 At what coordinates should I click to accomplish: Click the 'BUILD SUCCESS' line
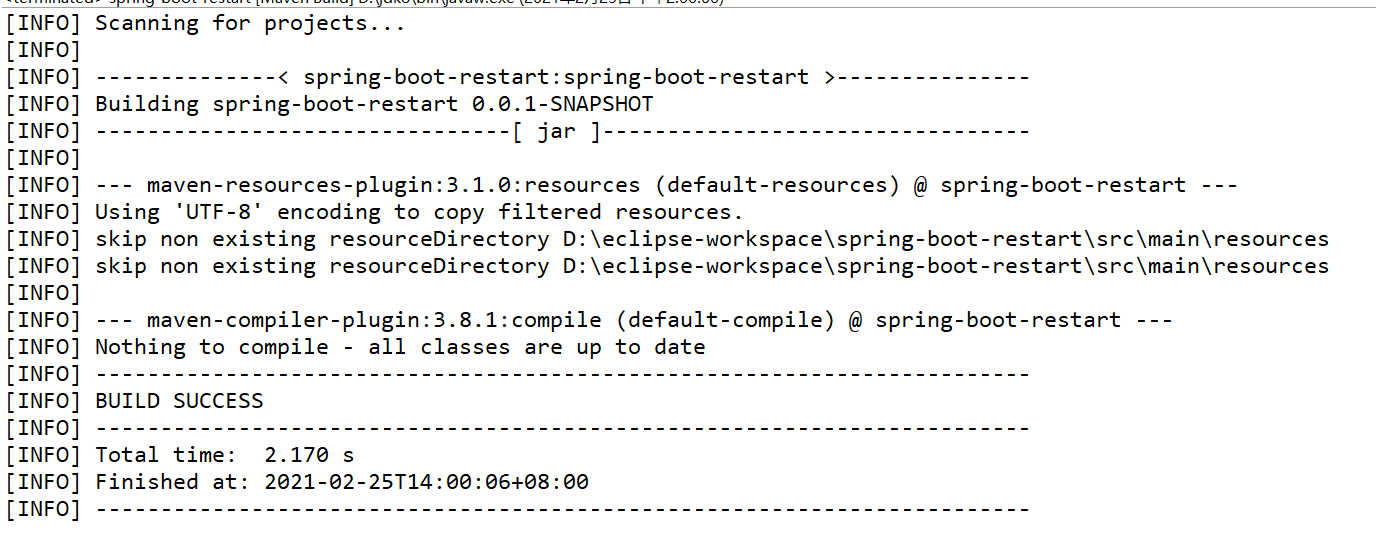179,401
